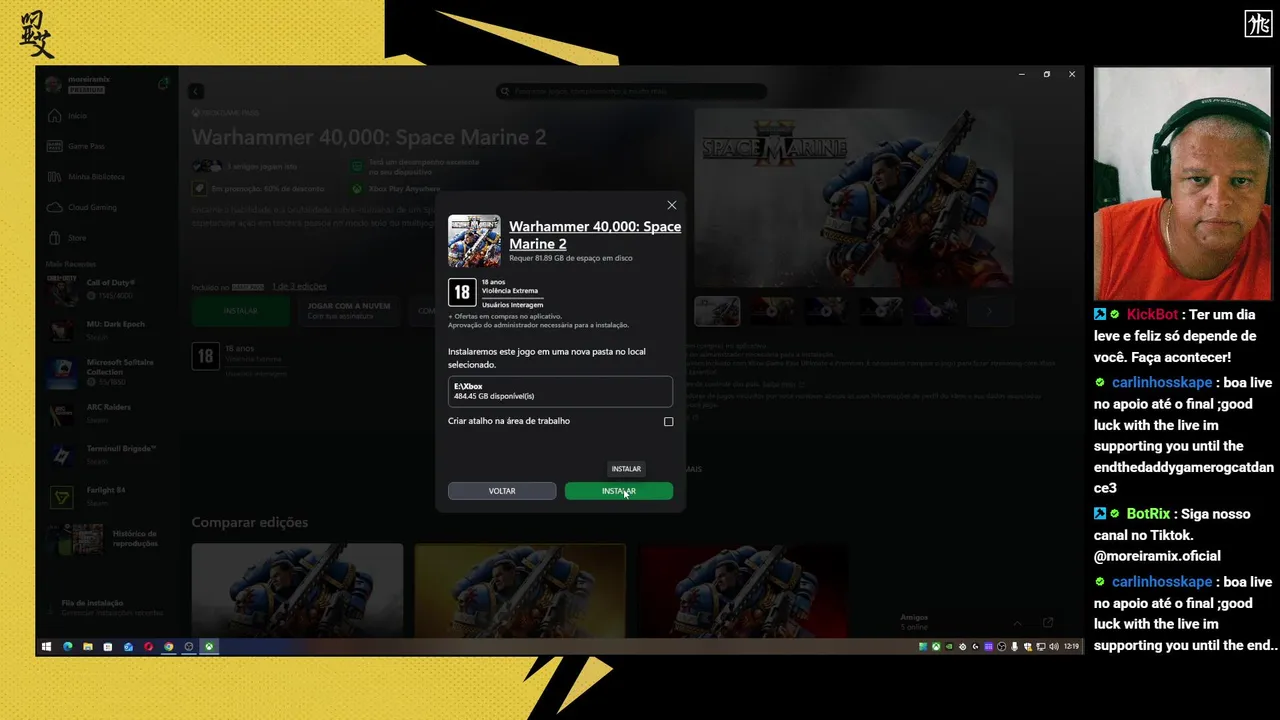Viewport: 1280px width, 720px height.
Task: Open File Explorer from the taskbar
Action: tap(88, 647)
